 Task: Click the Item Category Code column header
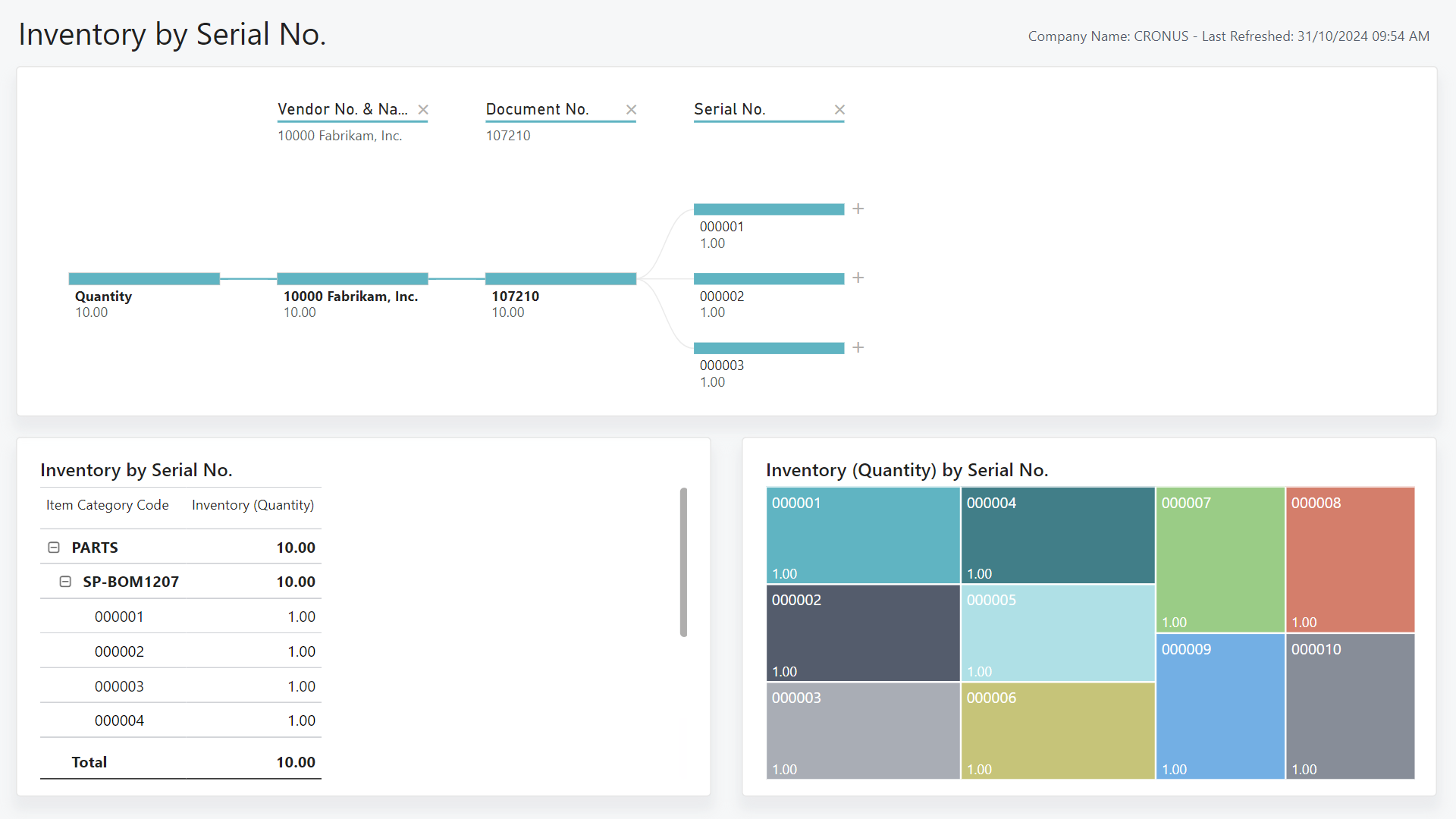106,504
